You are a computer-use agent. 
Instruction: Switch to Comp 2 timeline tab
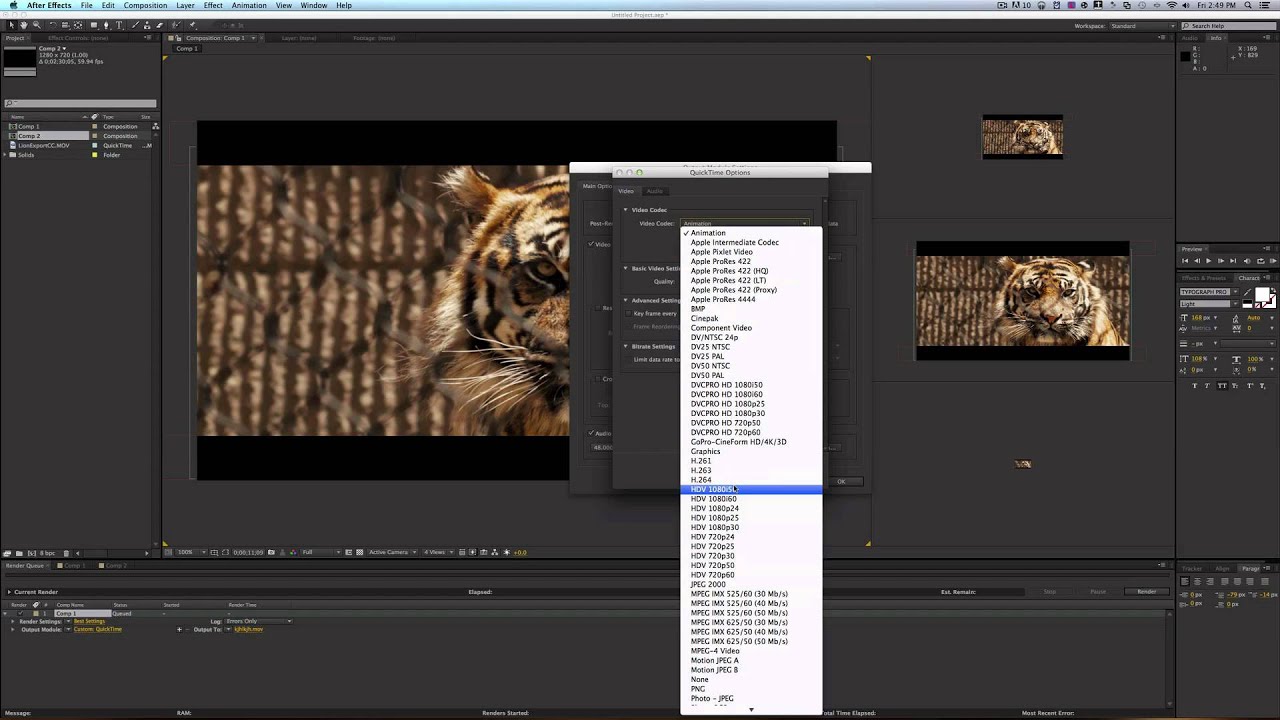(x=116, y=565)
